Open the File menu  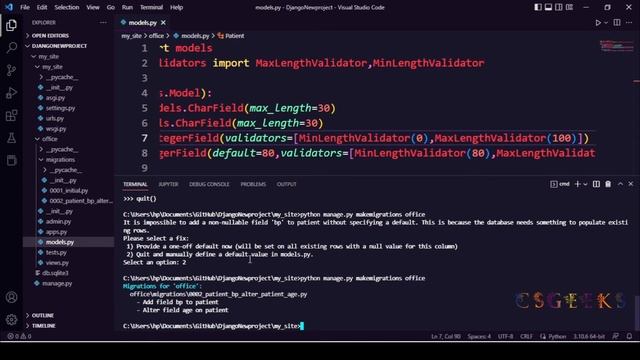click(25, 7)
